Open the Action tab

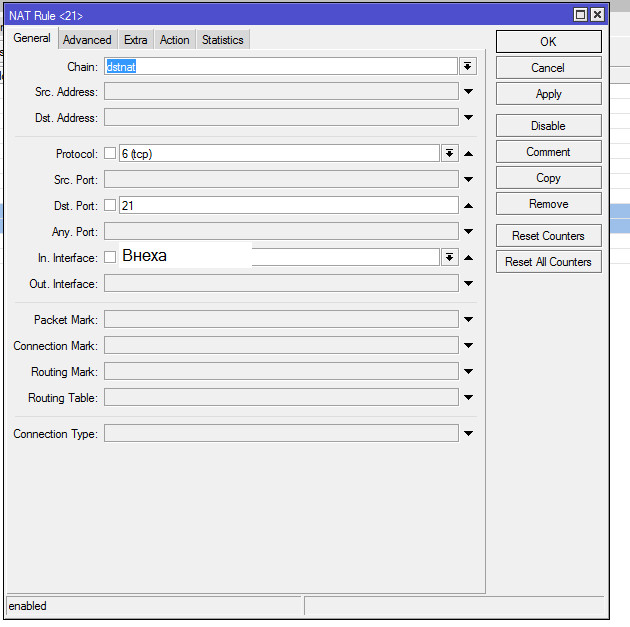tap(174, 40)
